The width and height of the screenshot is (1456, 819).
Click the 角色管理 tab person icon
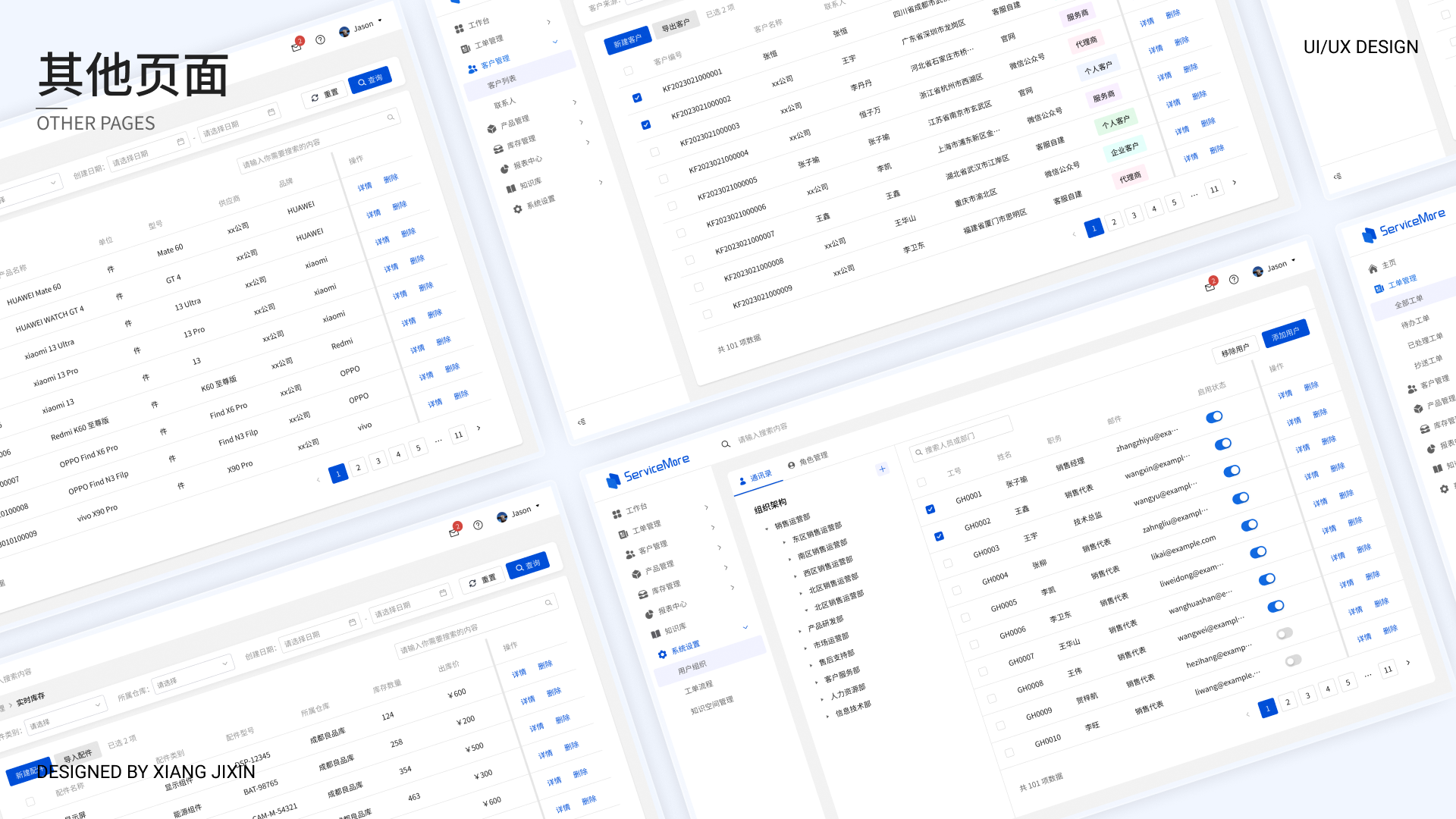[x=791, y=465]
